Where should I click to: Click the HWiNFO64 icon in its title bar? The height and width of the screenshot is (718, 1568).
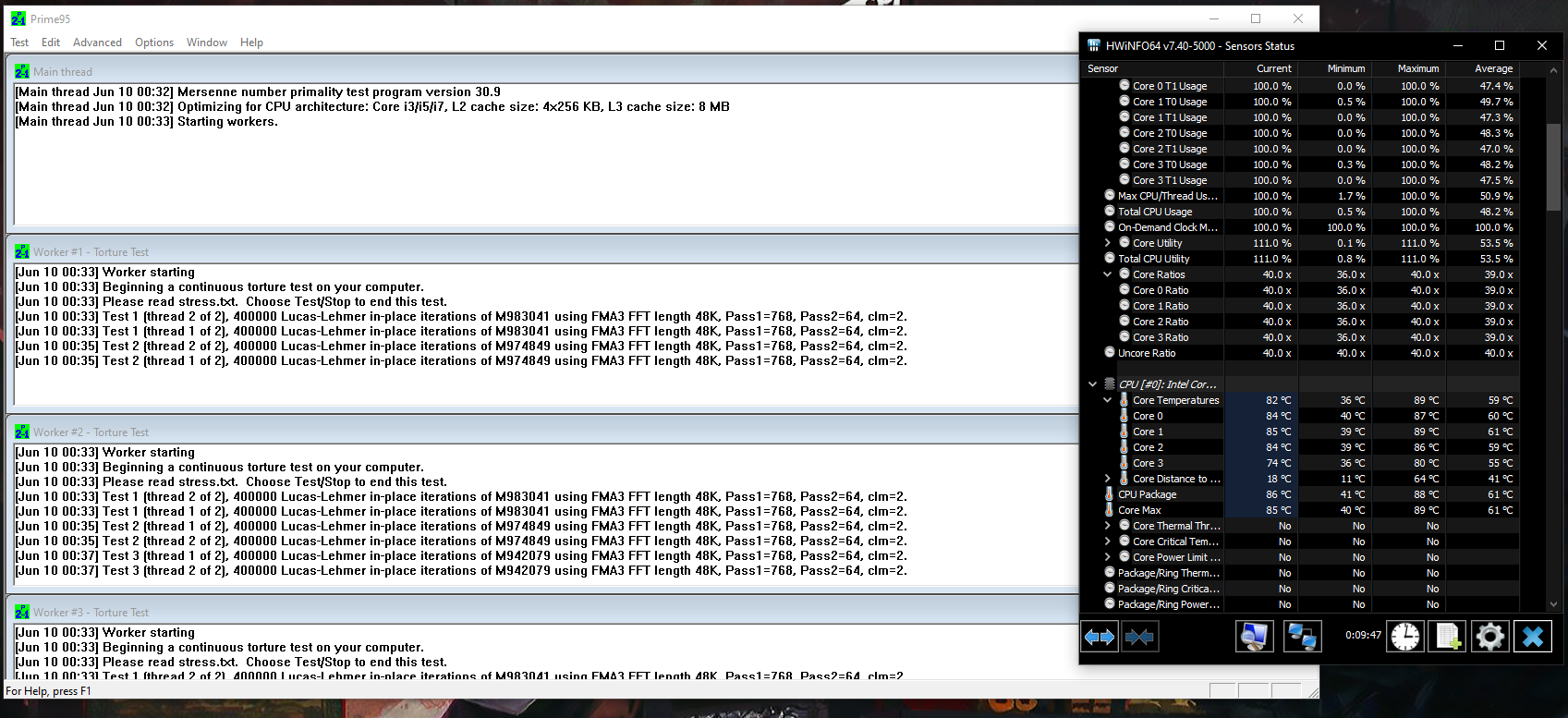(1094, 45)
